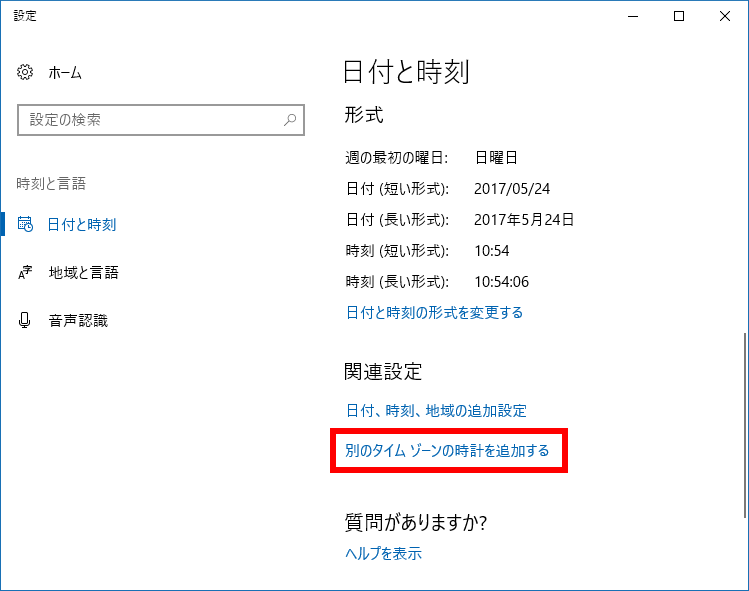749x591 pixels.
Task: Click the Home gear icon
Action: click(25, 72)
